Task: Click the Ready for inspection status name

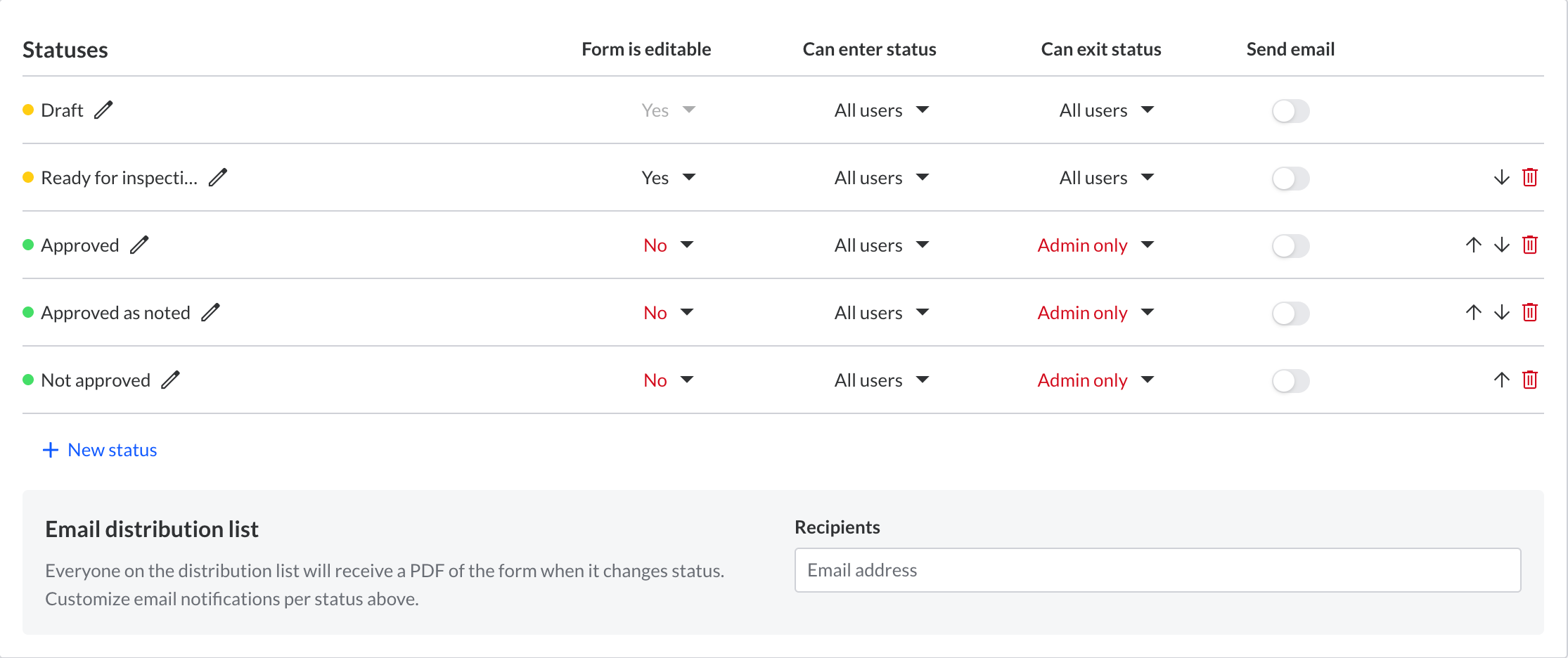Action: click(119, 178)
